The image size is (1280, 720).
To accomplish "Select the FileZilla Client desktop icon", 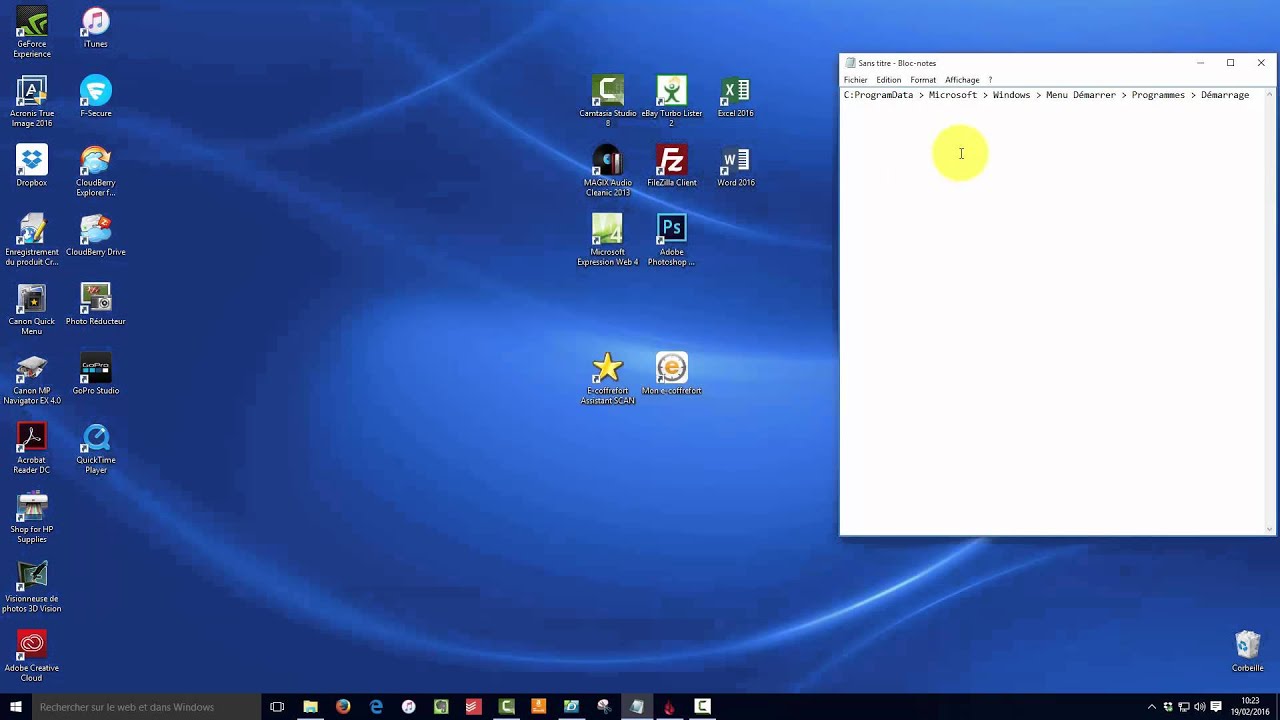I will pos(671,167).
